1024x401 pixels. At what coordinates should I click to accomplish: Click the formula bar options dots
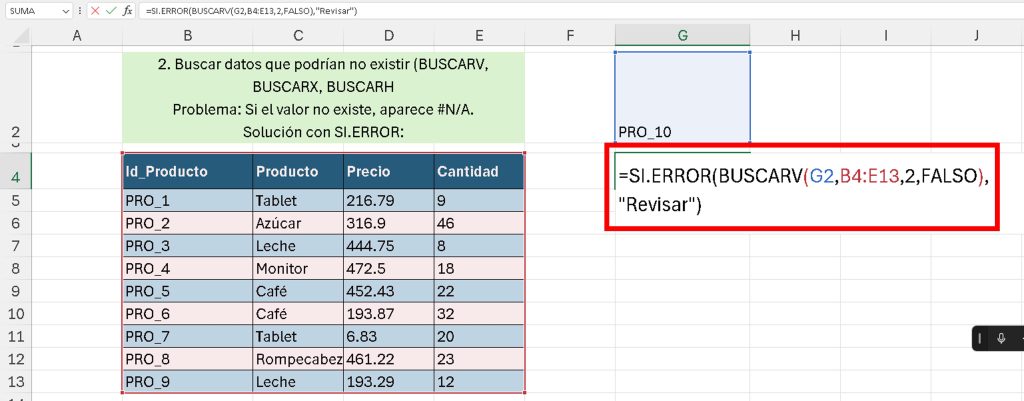[x=79, y=10]
